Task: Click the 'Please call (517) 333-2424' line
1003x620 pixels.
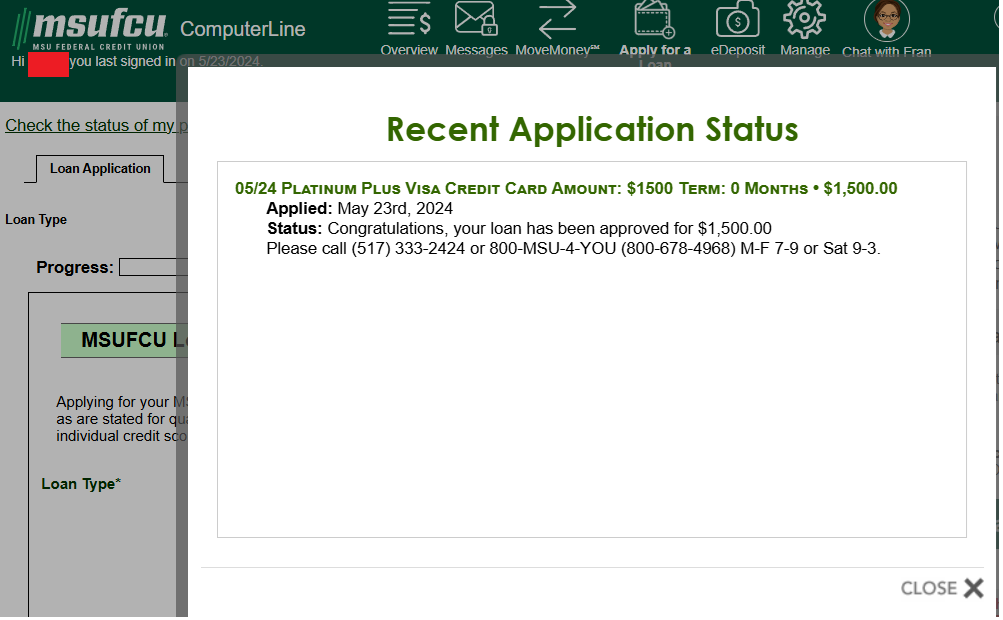Action: (x=573, y=248)
